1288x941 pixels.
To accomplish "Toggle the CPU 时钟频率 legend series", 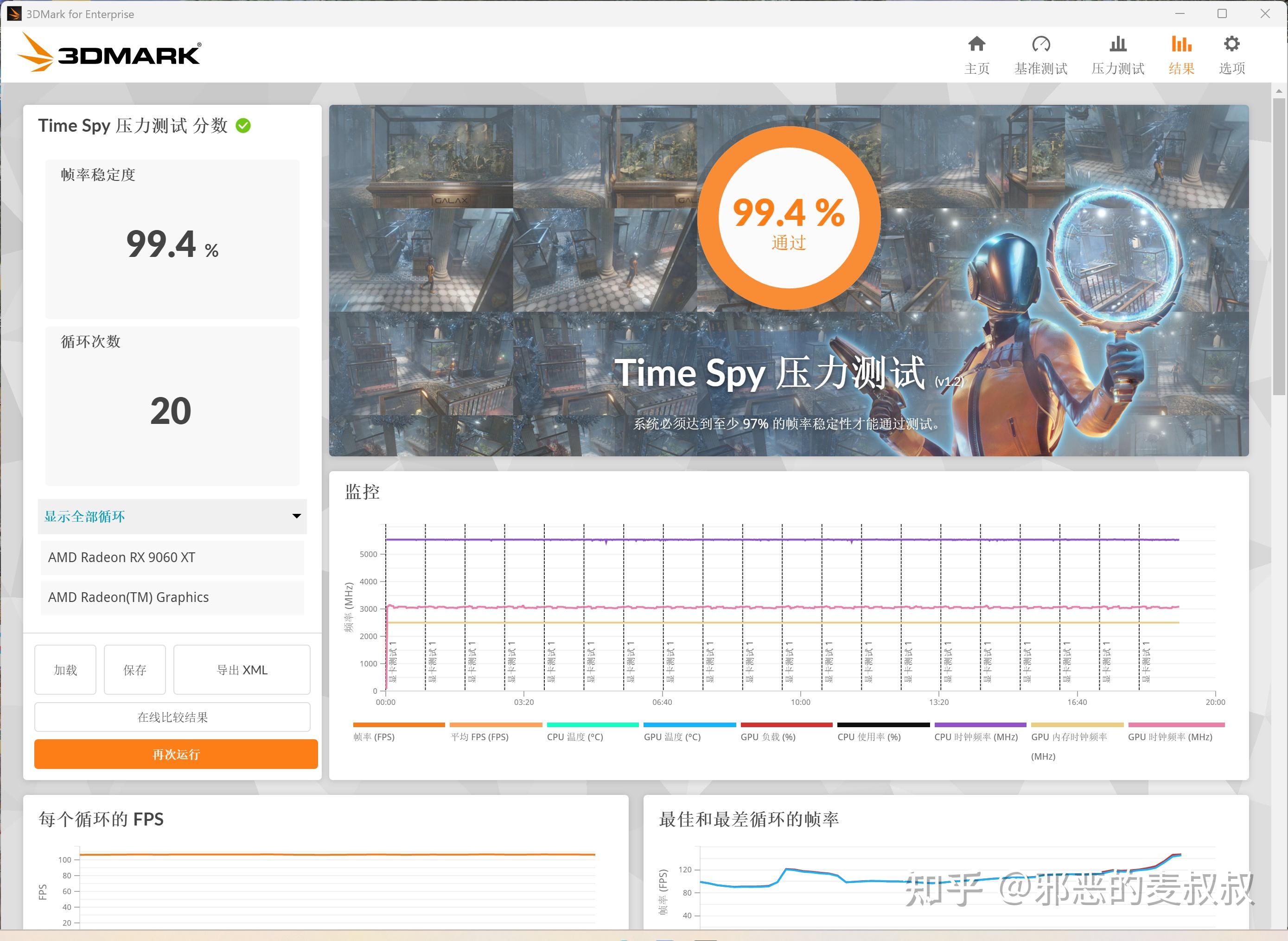I will tap(976, 736).
